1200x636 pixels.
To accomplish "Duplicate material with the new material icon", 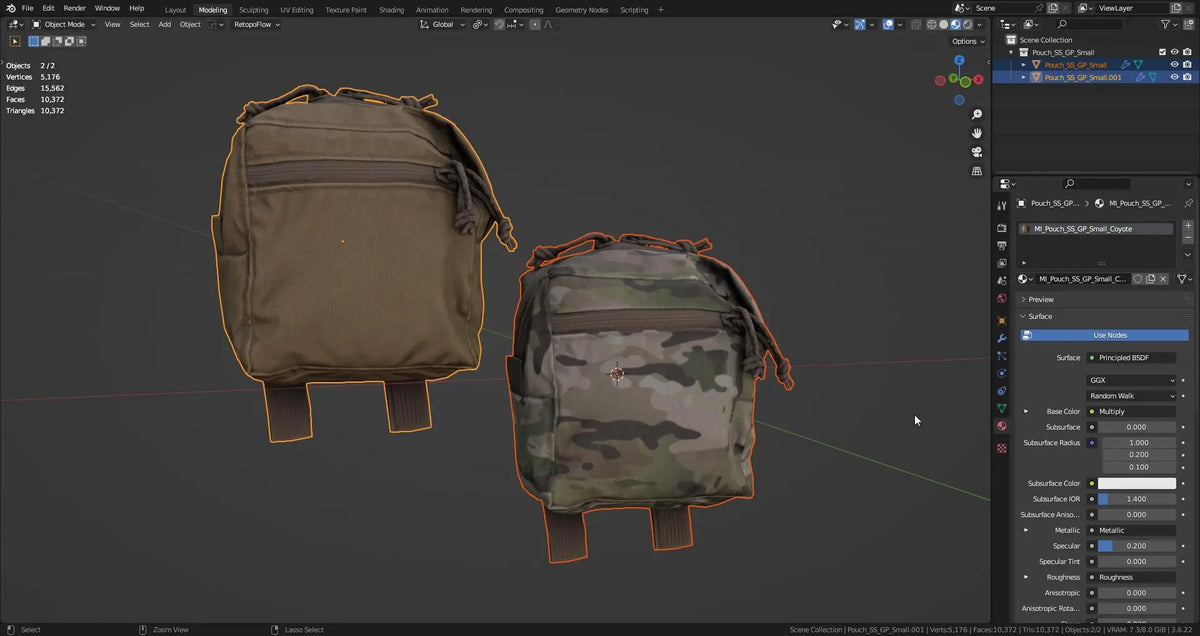I will [1150, 279].
